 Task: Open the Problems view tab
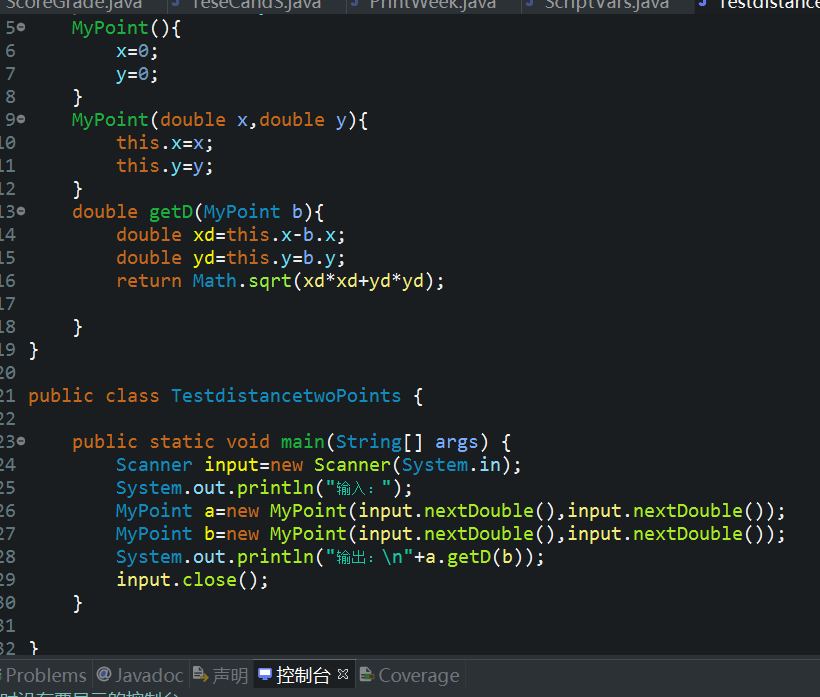(x=46, y=675)
